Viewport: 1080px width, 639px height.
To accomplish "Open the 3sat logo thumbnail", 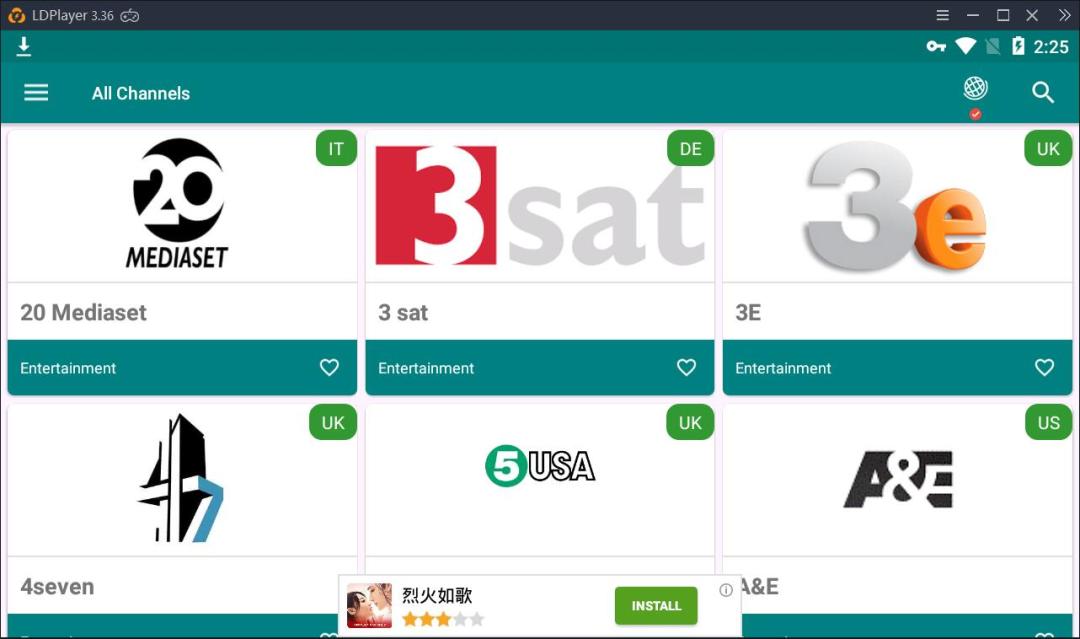I will pos(539,205).
